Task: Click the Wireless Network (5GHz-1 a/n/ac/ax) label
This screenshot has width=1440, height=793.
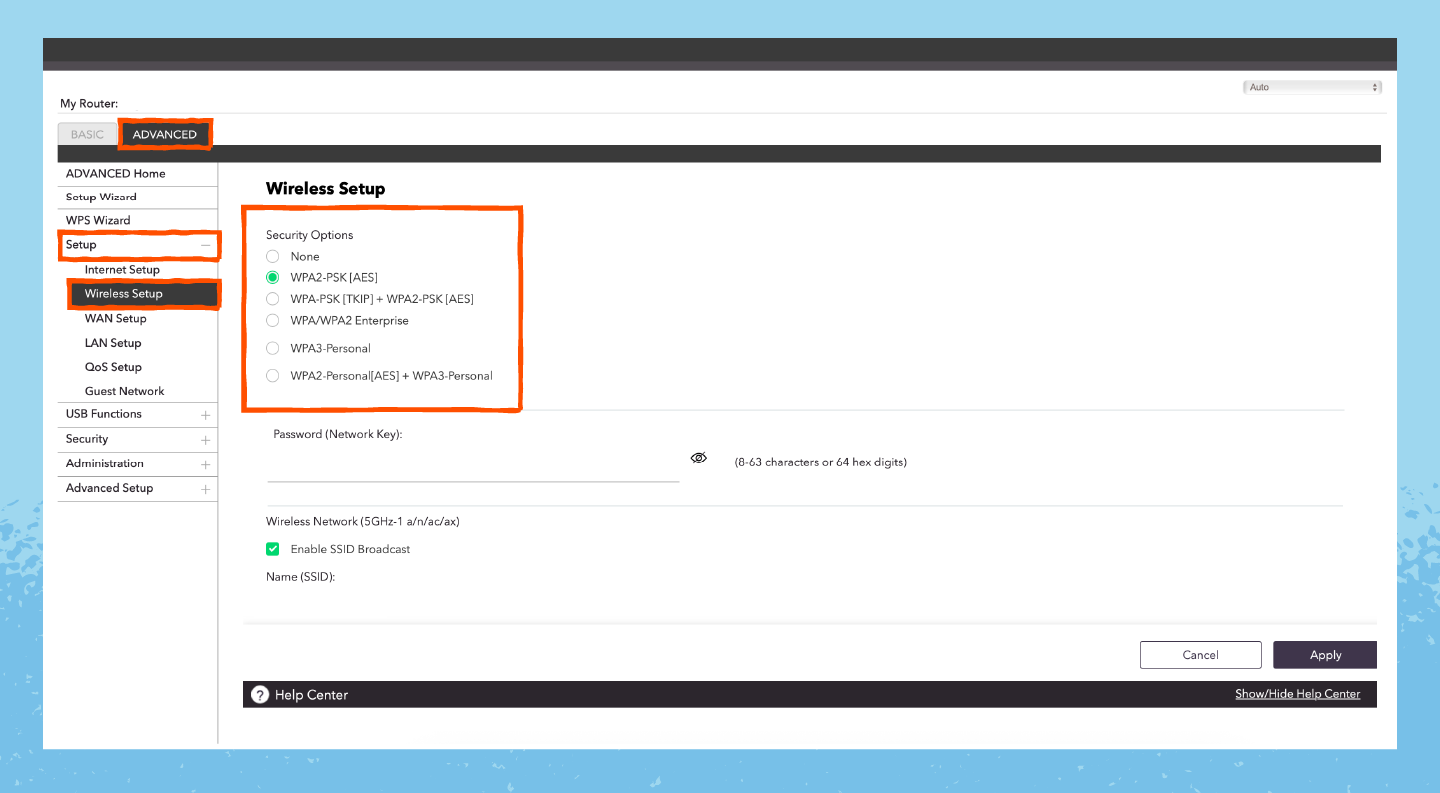Action: click(362, 521)
